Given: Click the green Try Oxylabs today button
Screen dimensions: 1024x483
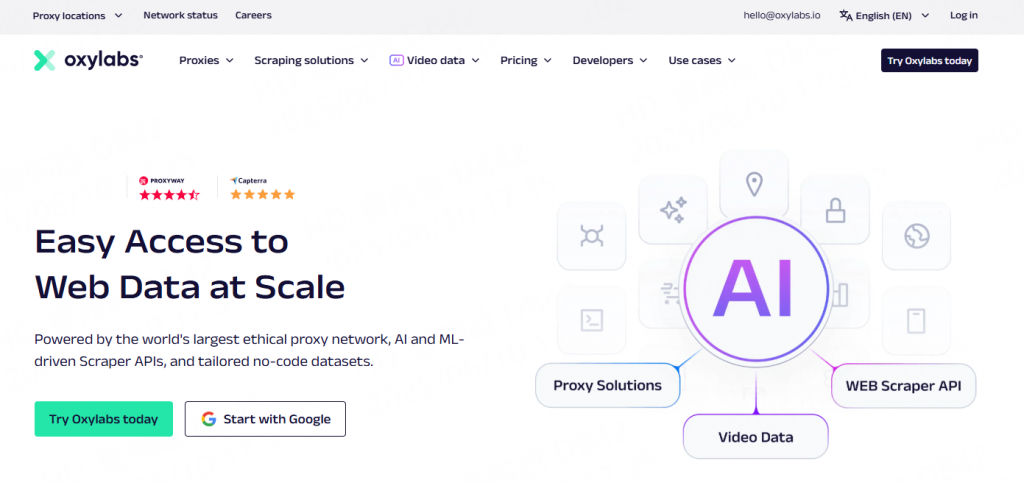Looking at the screenshot, I should (104, 419).
